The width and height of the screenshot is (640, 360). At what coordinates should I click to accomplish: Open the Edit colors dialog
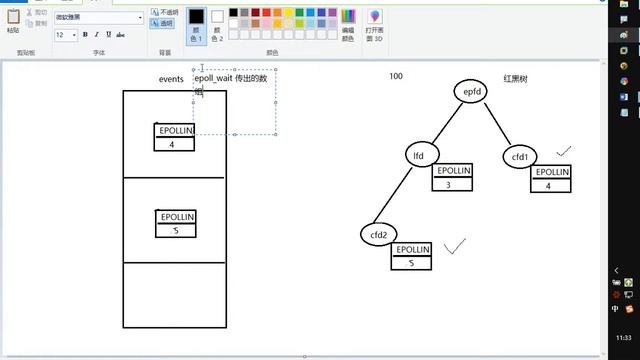pyautogui.click(x=348, y=25)
